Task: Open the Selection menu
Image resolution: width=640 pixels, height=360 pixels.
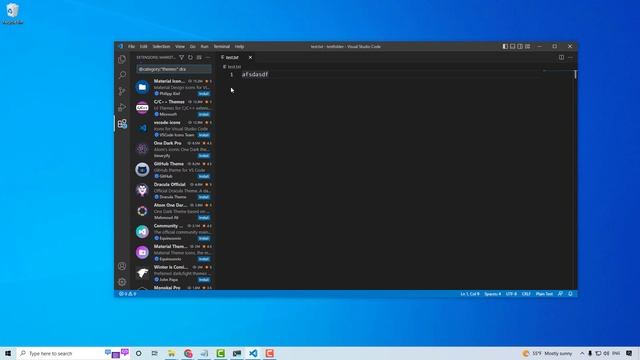Action: point(161,47)
